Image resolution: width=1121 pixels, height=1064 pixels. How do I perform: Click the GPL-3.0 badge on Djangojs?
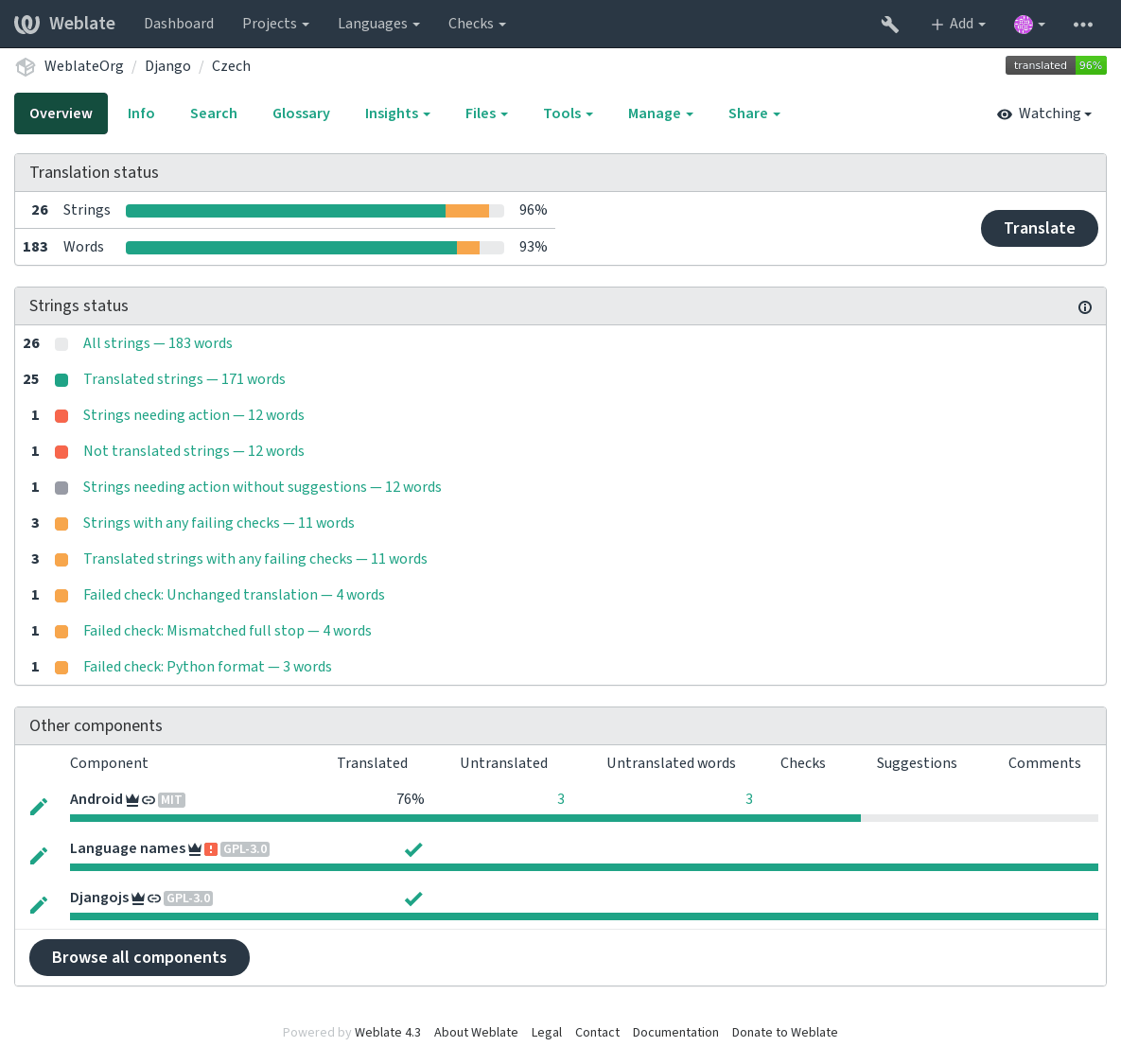pyautogui.click(x=188, y=898)
